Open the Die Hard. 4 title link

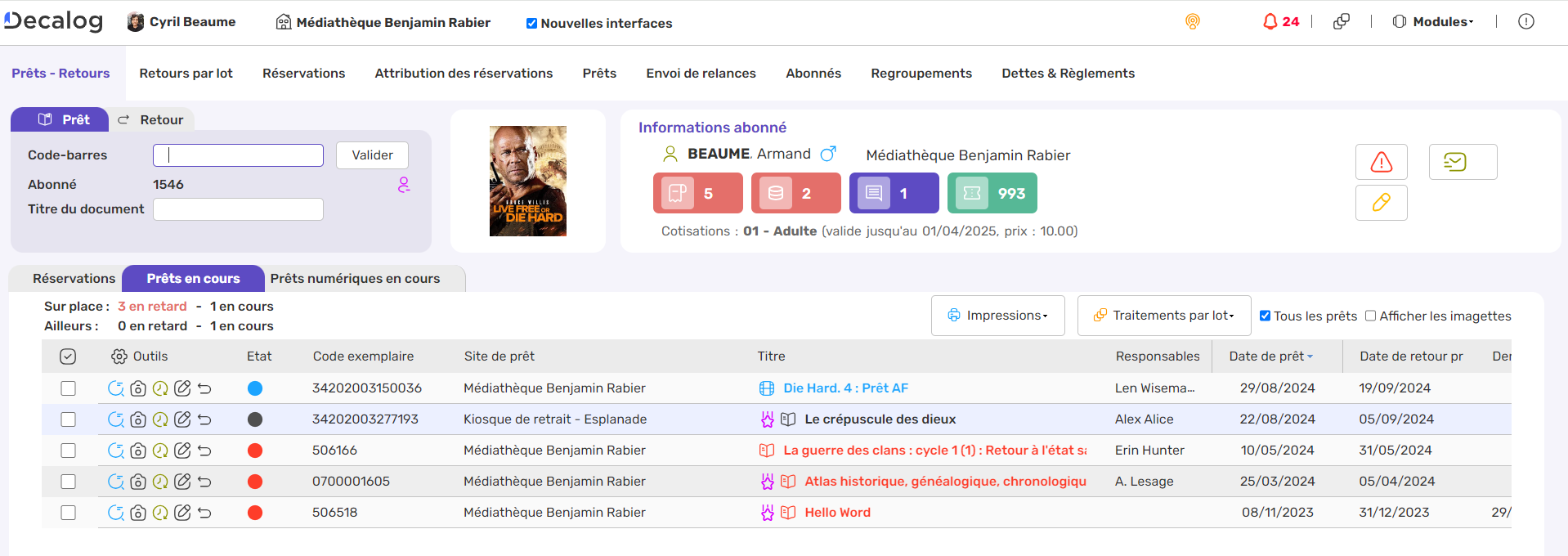tap(845, 388)
